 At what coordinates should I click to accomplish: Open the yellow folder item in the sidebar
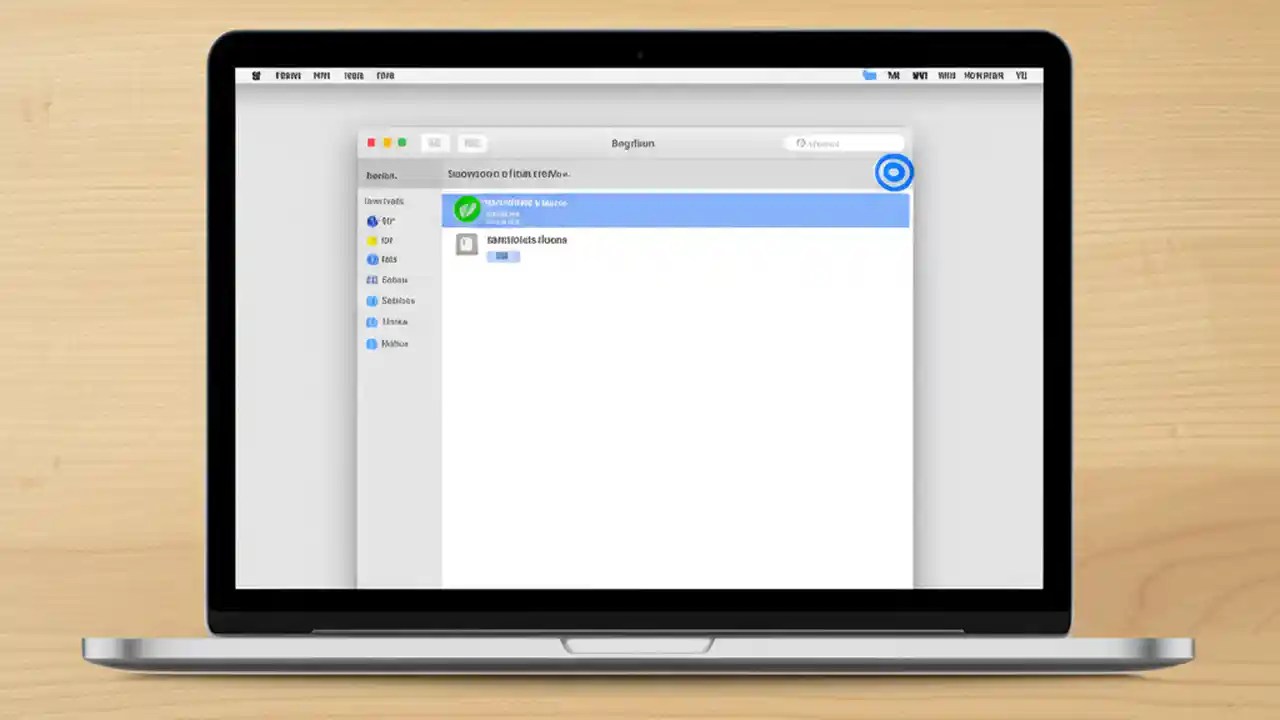pyautogui.click(x=372, y=240)
